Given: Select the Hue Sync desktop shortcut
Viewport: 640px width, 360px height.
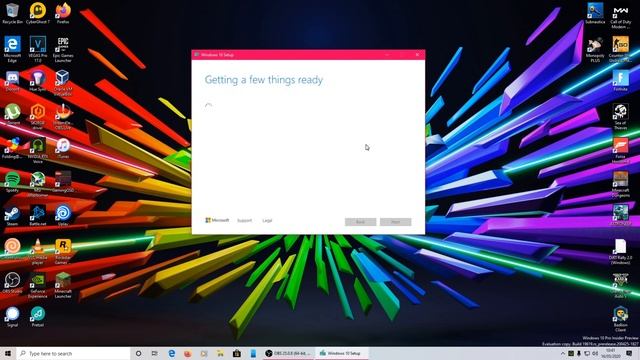Looking at the screenshot, I should pos(38,81).
